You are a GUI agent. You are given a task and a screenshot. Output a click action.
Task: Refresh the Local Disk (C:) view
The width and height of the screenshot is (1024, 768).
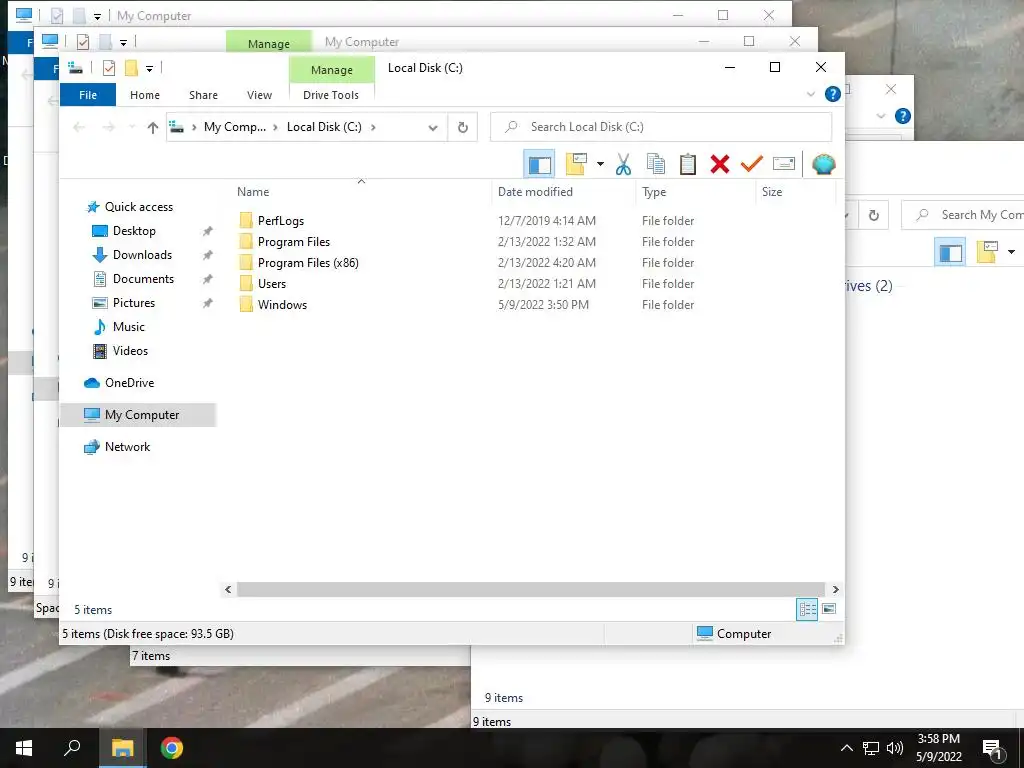[x=462, y=127]
